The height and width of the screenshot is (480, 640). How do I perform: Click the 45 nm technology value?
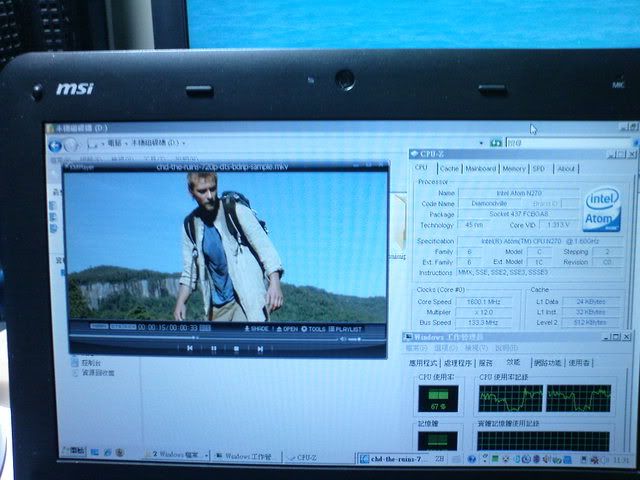point(474,225)
